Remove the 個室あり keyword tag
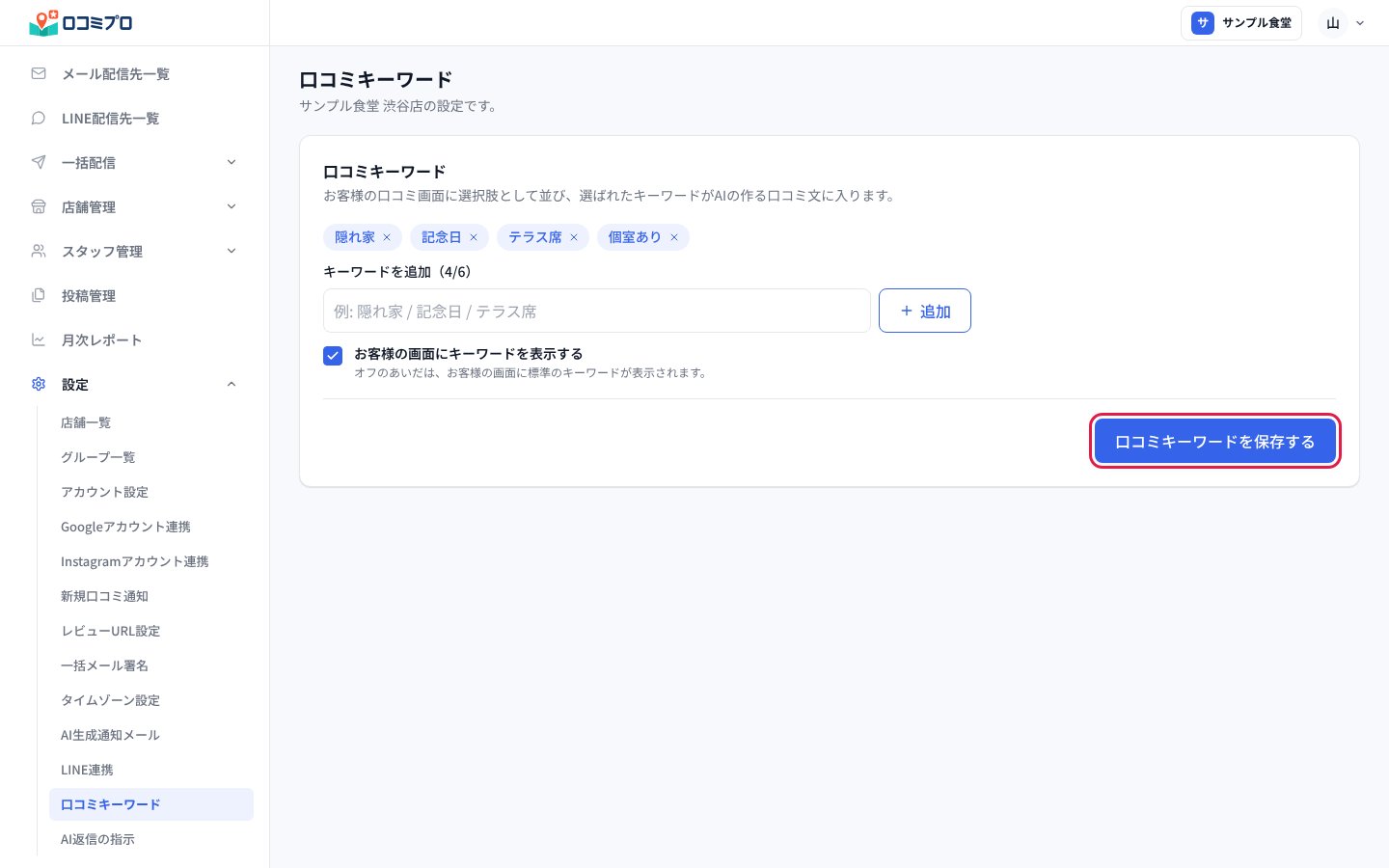The width and height of the screenshot is (1389, 868). click(x=674, y=237)
